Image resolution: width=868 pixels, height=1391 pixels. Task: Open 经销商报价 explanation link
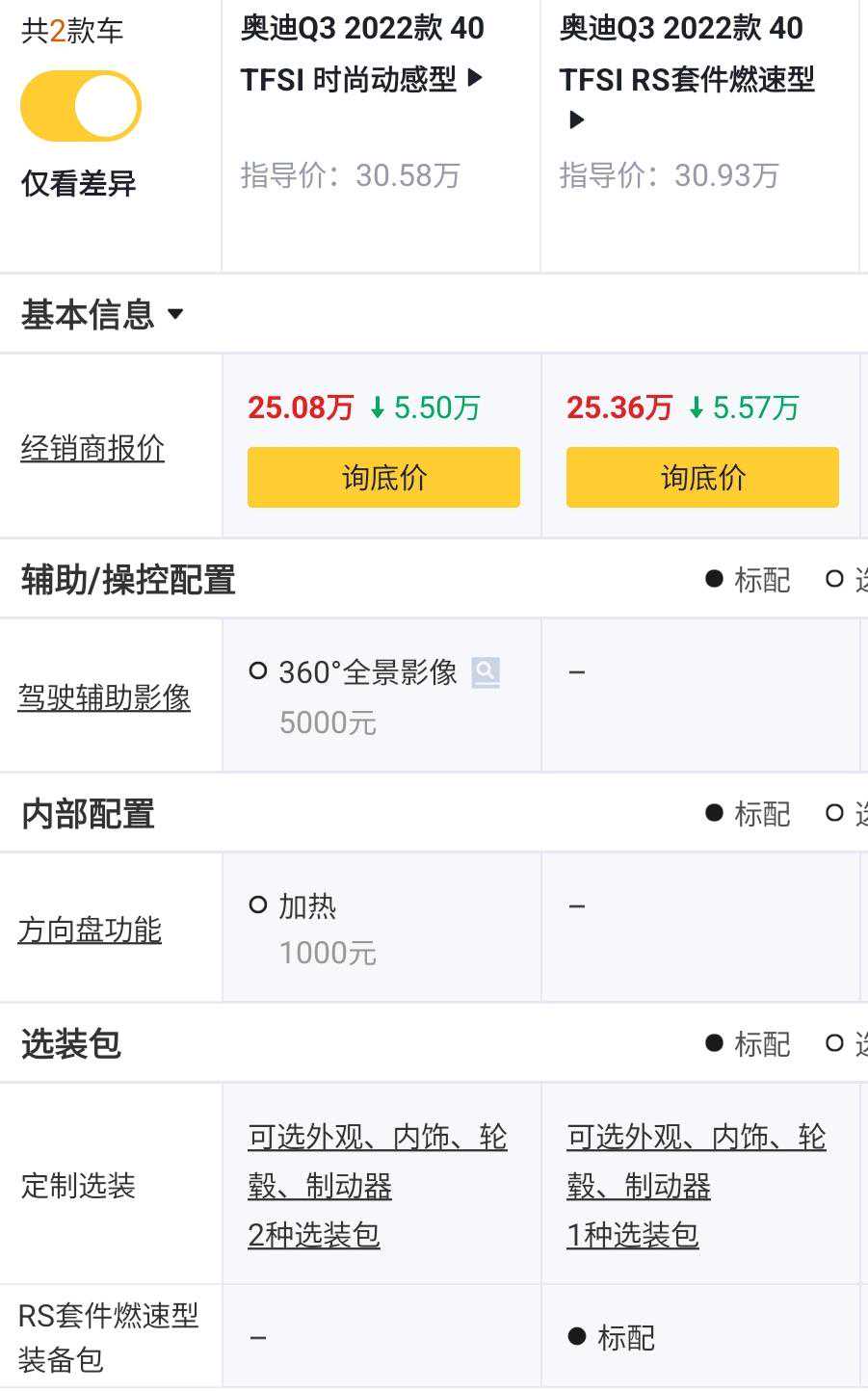coord(92,448)
